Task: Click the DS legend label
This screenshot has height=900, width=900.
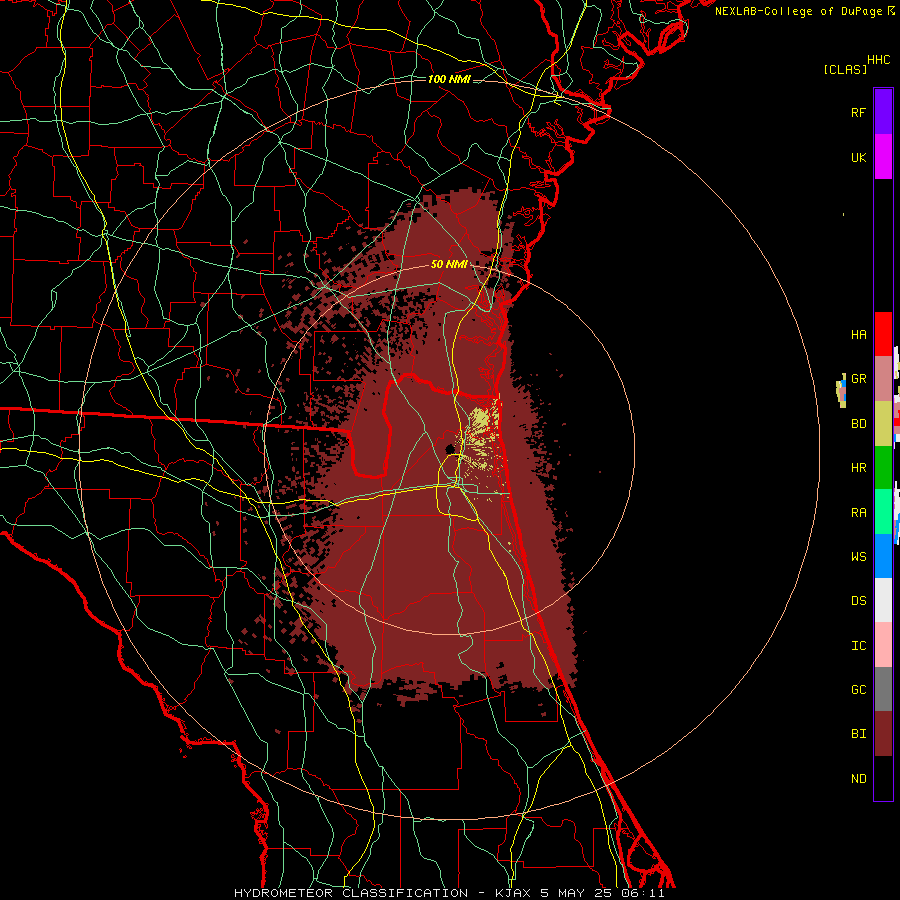Action: click(858, 601)
